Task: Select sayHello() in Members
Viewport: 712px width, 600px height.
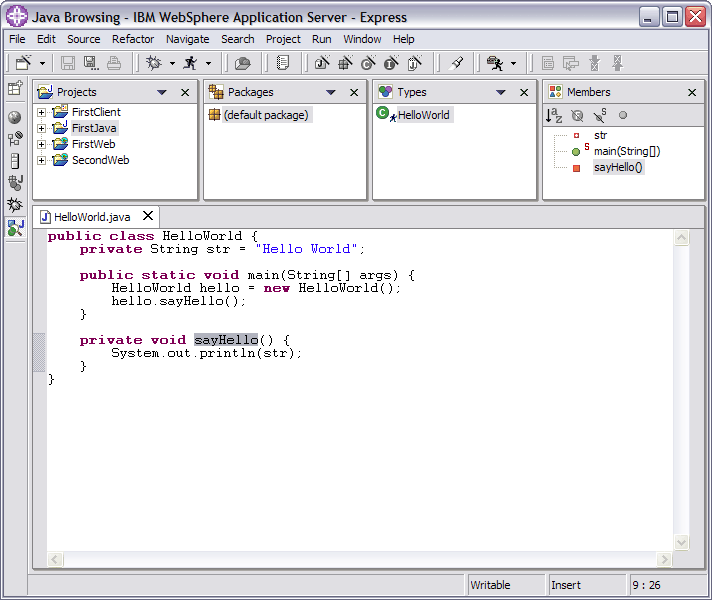Action: click(x=618, y=168)
